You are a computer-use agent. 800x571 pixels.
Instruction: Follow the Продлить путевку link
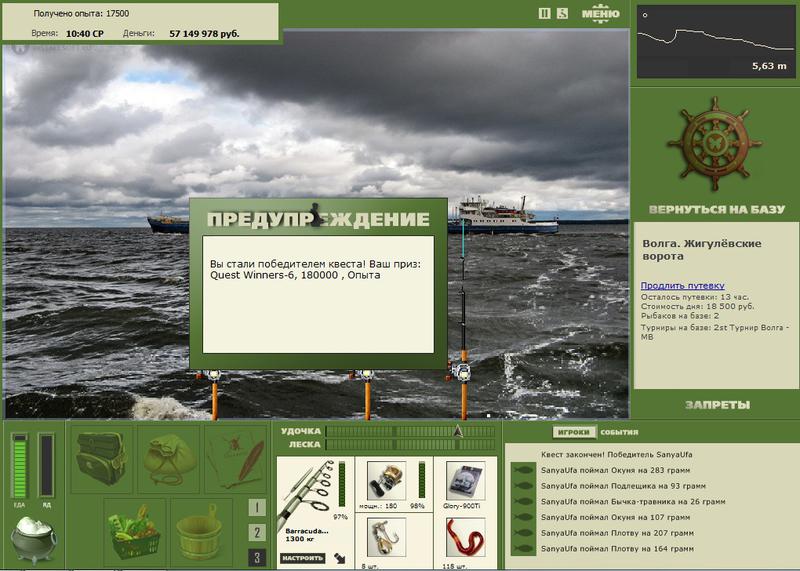682,286
